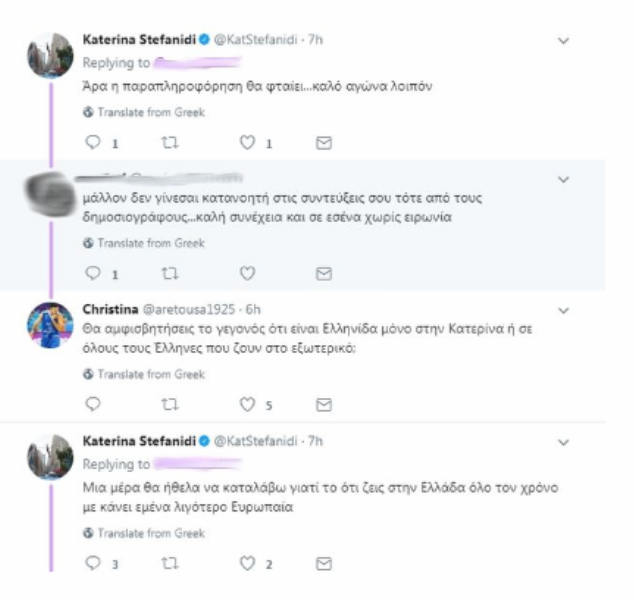Translate Christina's tweet from Greek
The height and width of the screenshot is (600, 635).
tap(144, 372)
